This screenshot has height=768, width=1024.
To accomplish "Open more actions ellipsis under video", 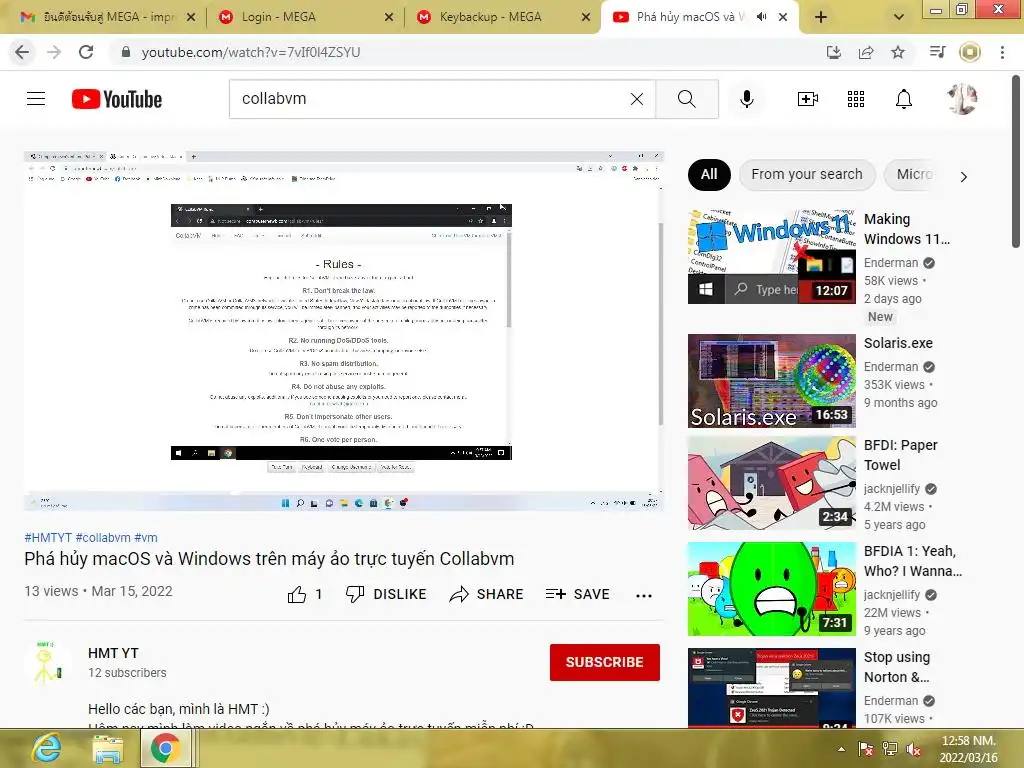I will (x=644, y=595).
